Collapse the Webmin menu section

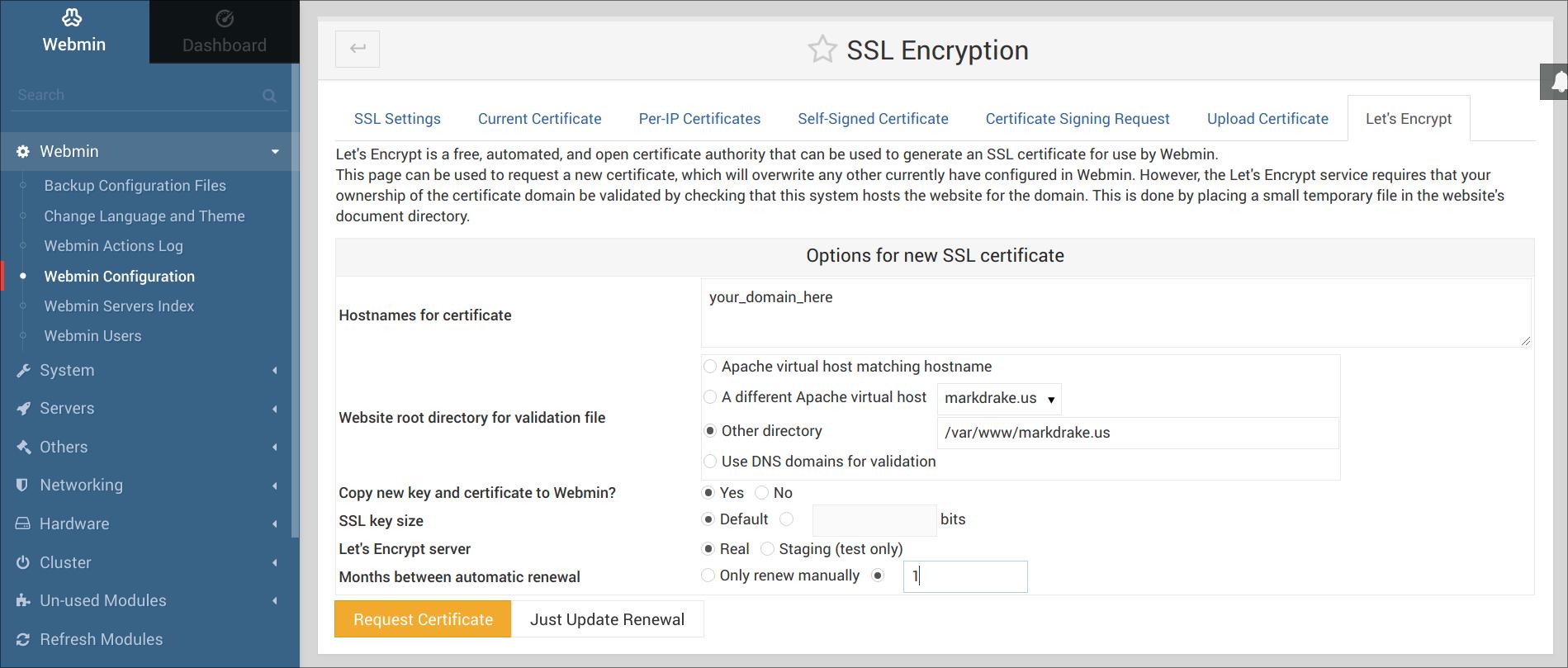tap(275, 151)
